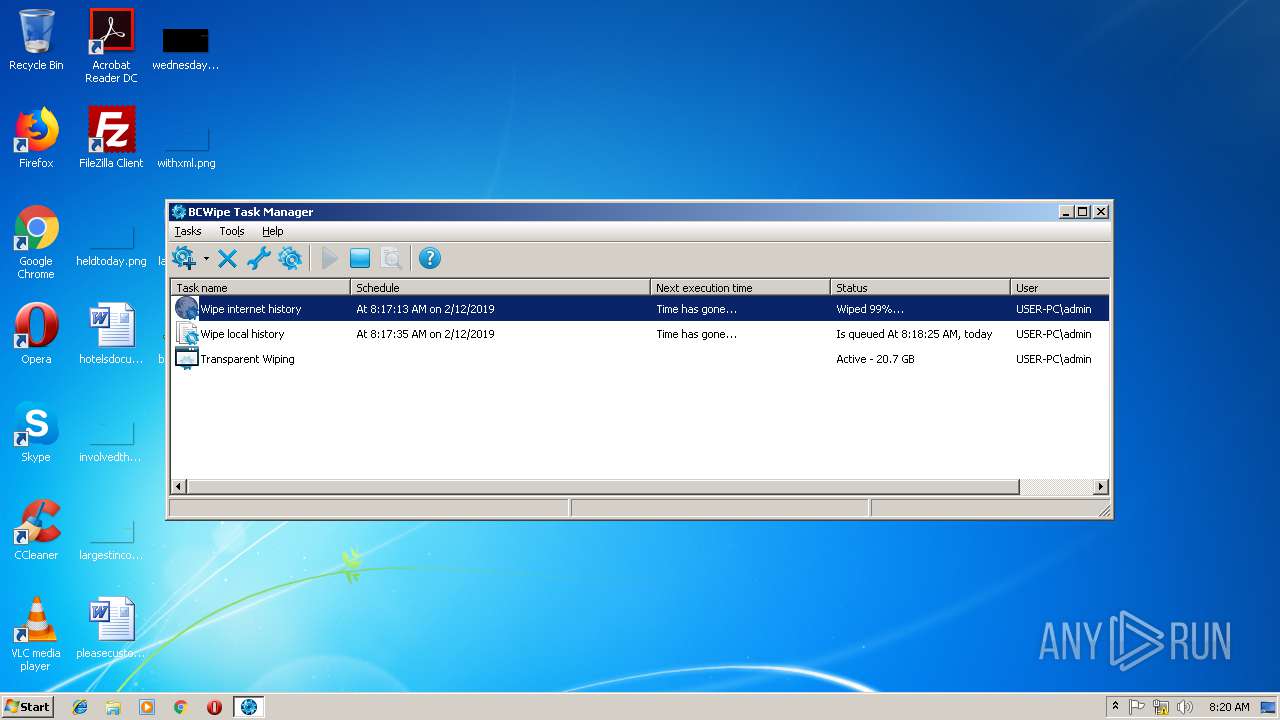Click the Create new task toolbar icon
Image resolution: width=1280 pixels, height=720 pixels.
[184, 259]
